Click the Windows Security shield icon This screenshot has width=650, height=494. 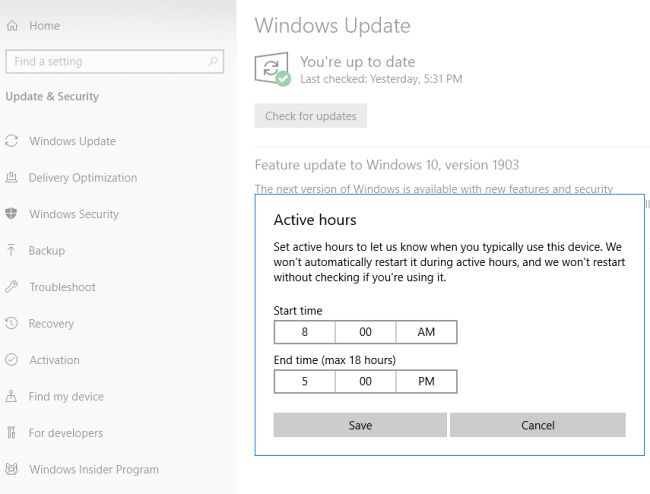(x=12, y=214)
